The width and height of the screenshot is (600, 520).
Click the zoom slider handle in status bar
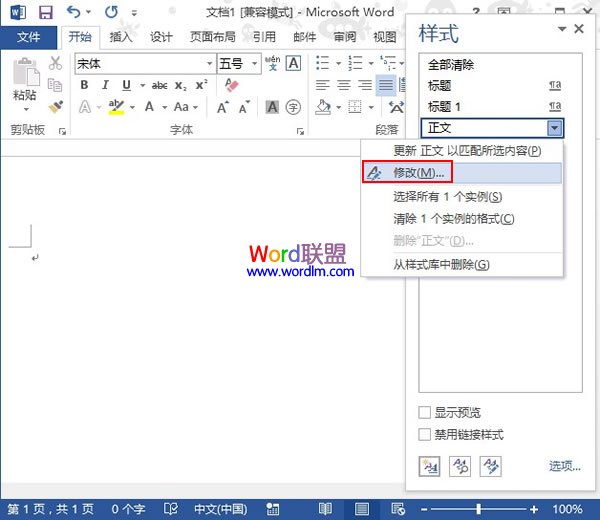[x=478, y=508]
